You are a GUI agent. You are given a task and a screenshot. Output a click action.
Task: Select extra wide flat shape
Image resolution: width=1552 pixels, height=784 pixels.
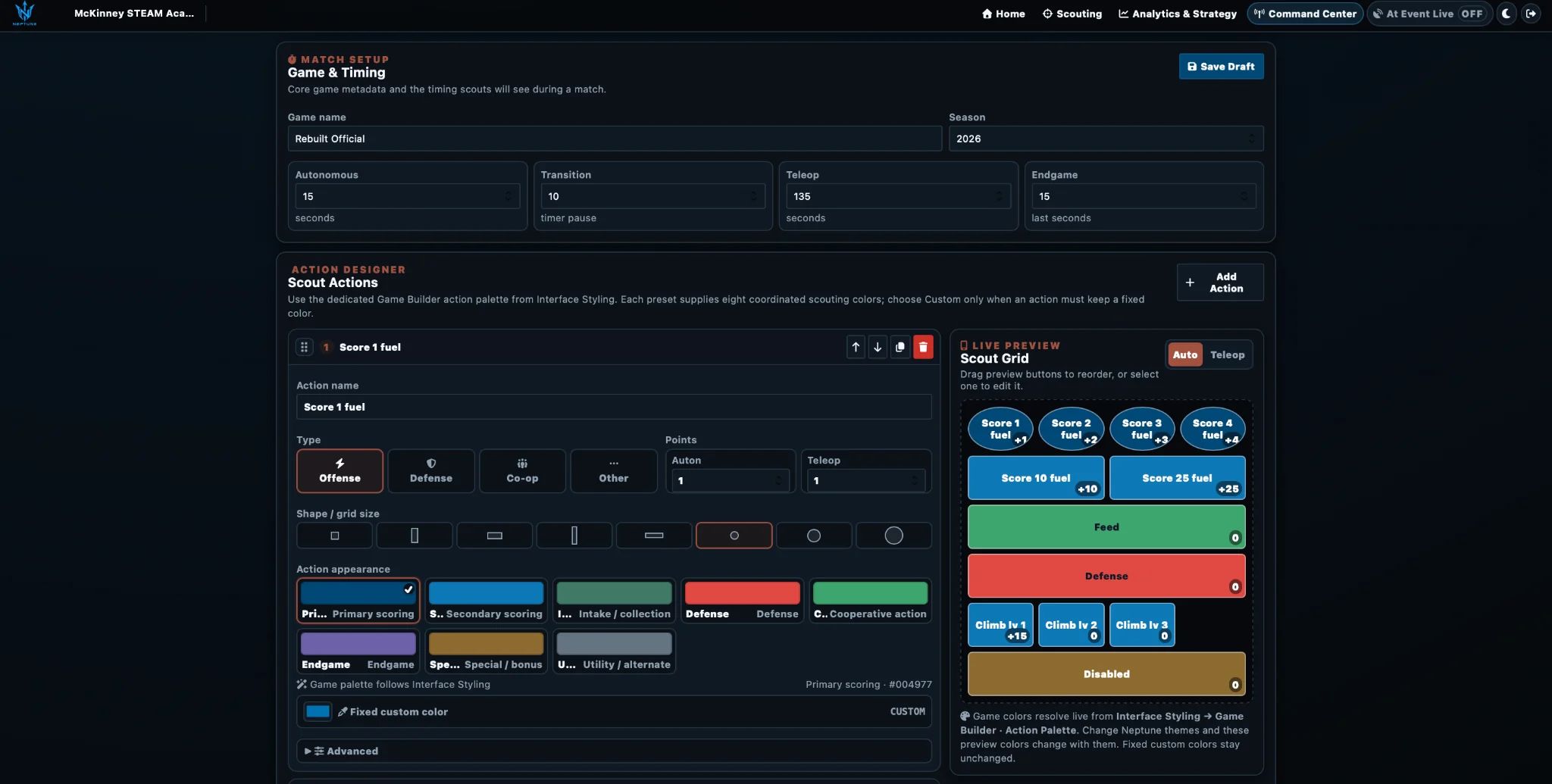pos(654,536)
